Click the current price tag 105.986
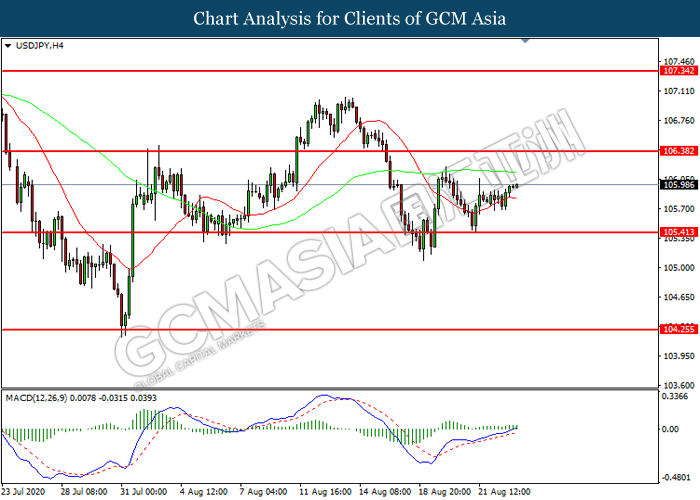 (x=679, y=184)
